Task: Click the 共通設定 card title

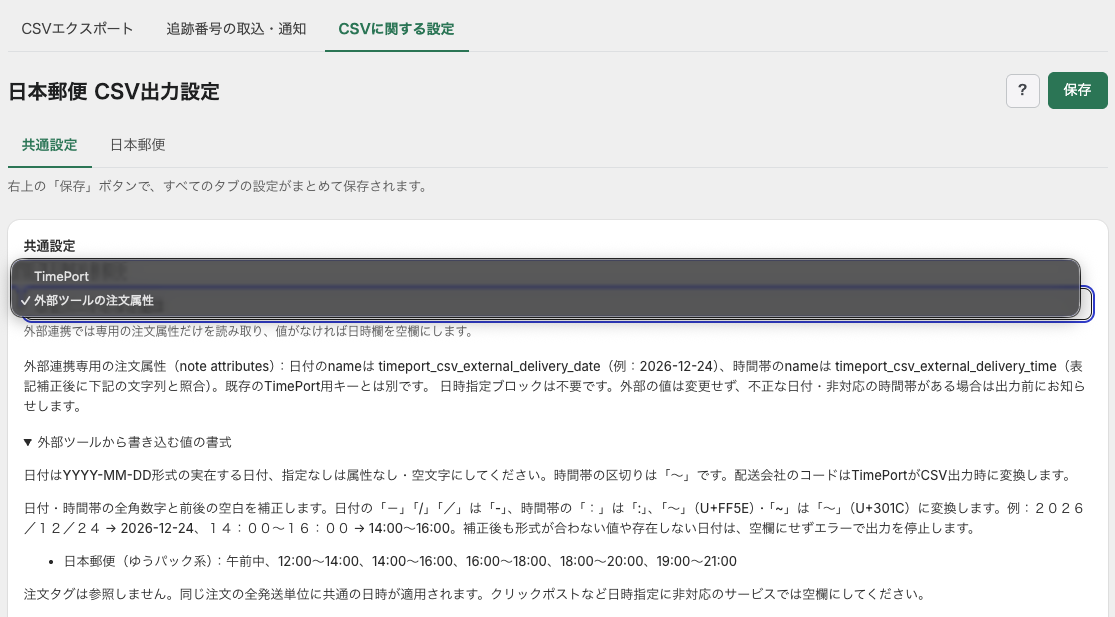Action: pyautogui.click(x=49, y=246)
